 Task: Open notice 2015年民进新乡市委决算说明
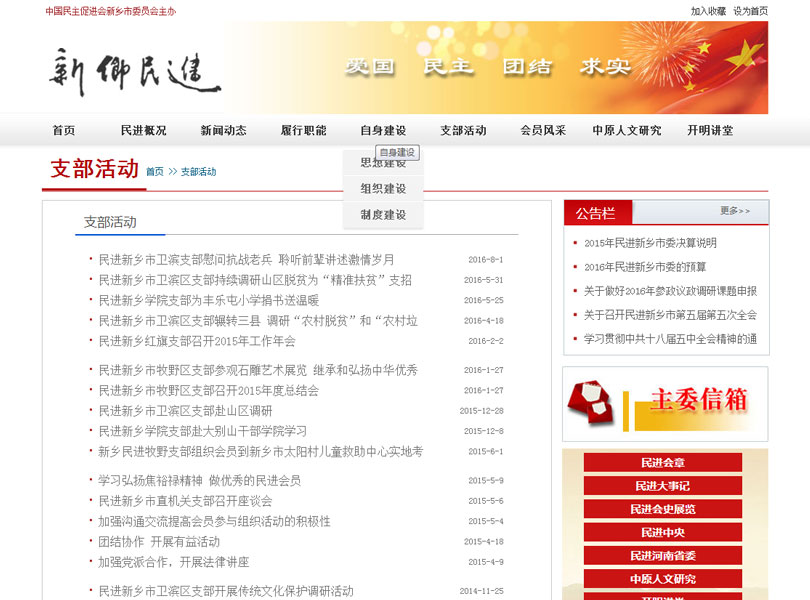(x=650, y=243)
